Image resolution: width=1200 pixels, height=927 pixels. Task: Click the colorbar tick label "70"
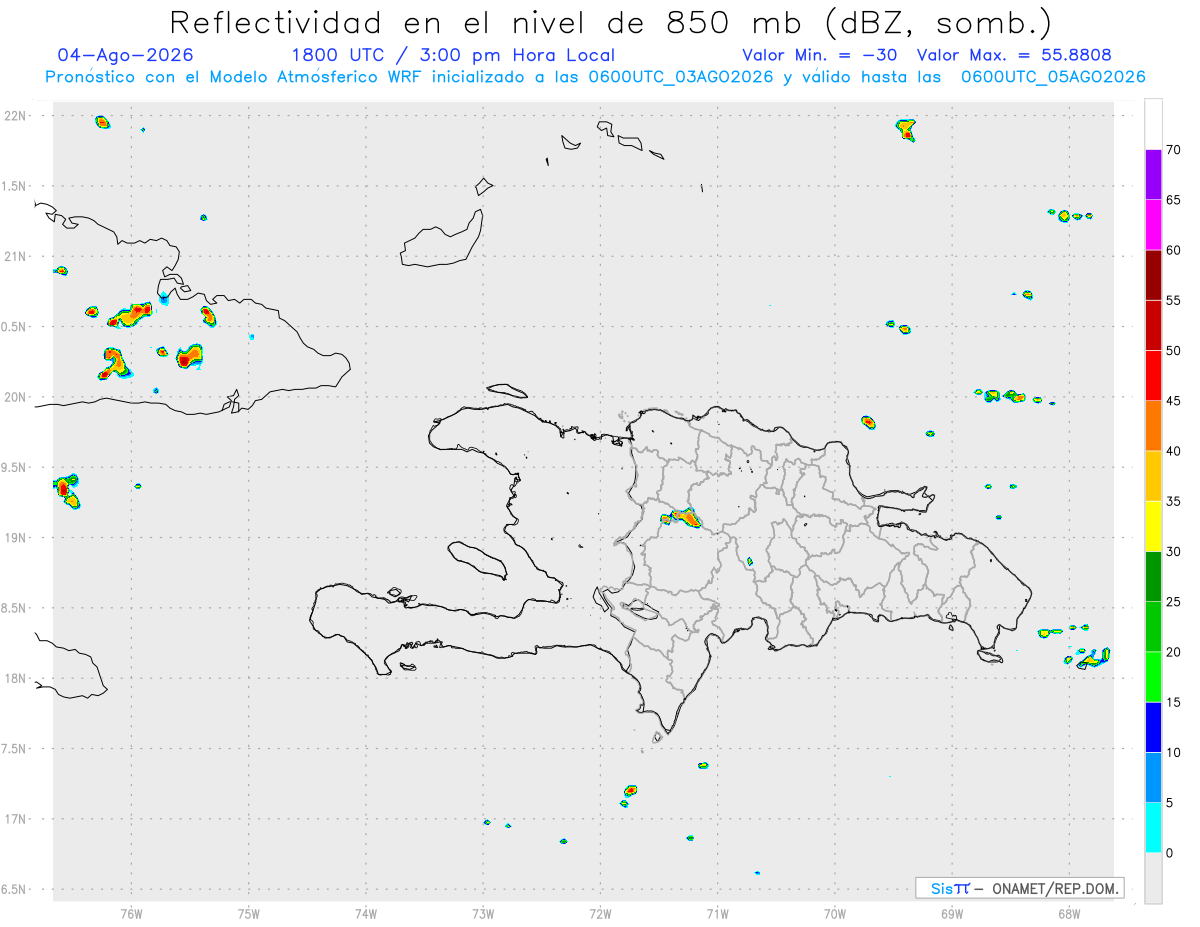(1173, 150)
